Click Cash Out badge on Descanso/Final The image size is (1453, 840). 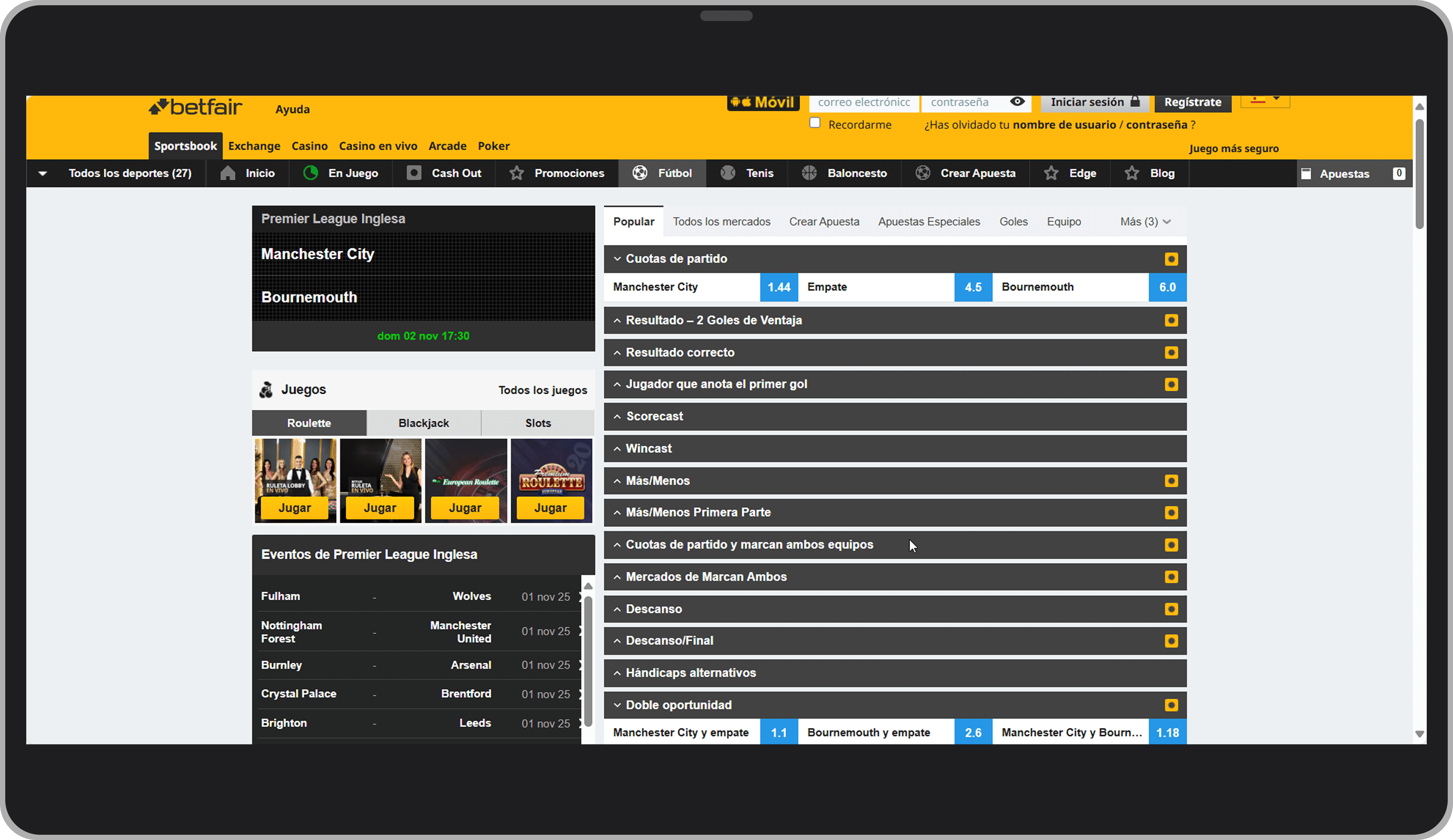pyautogui.click(x=1171, y=640)
